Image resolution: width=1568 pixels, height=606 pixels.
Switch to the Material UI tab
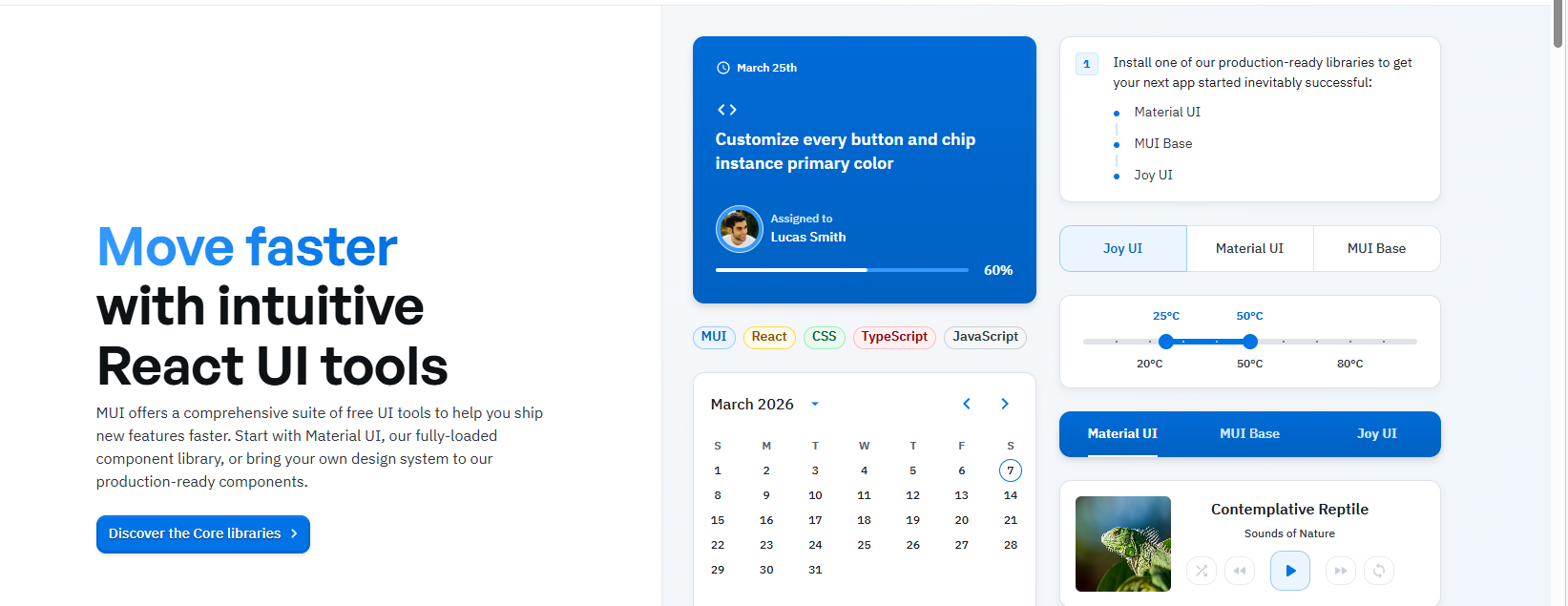[1249, 248]
